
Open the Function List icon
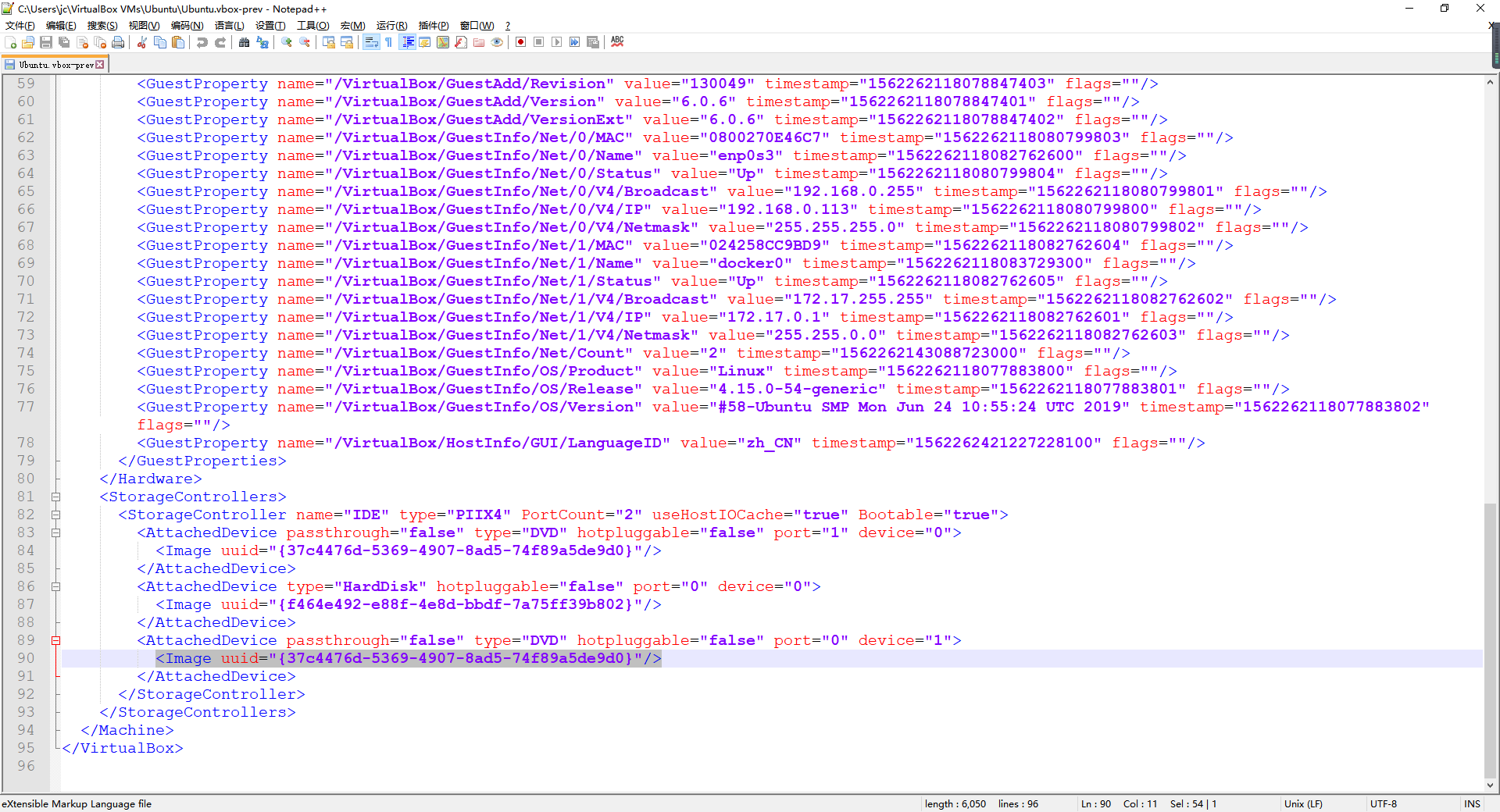(461, 42)
